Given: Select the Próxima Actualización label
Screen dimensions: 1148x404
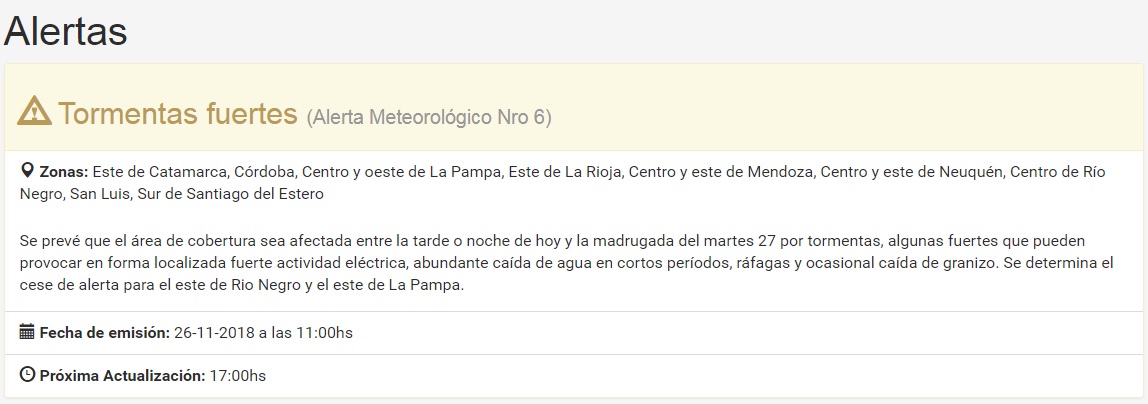Looking at the screenshot, I should click(122, 376).
